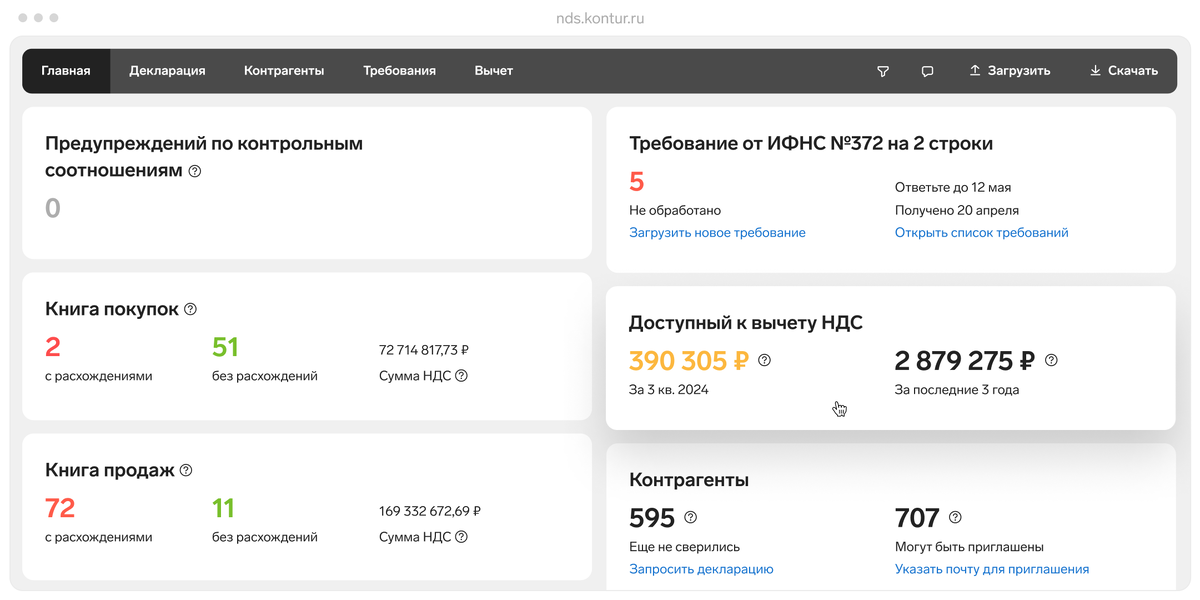Screen dimensions: 1200x600
Task: Click the filter funnel icon in navbar
Action: click(883, 71)
